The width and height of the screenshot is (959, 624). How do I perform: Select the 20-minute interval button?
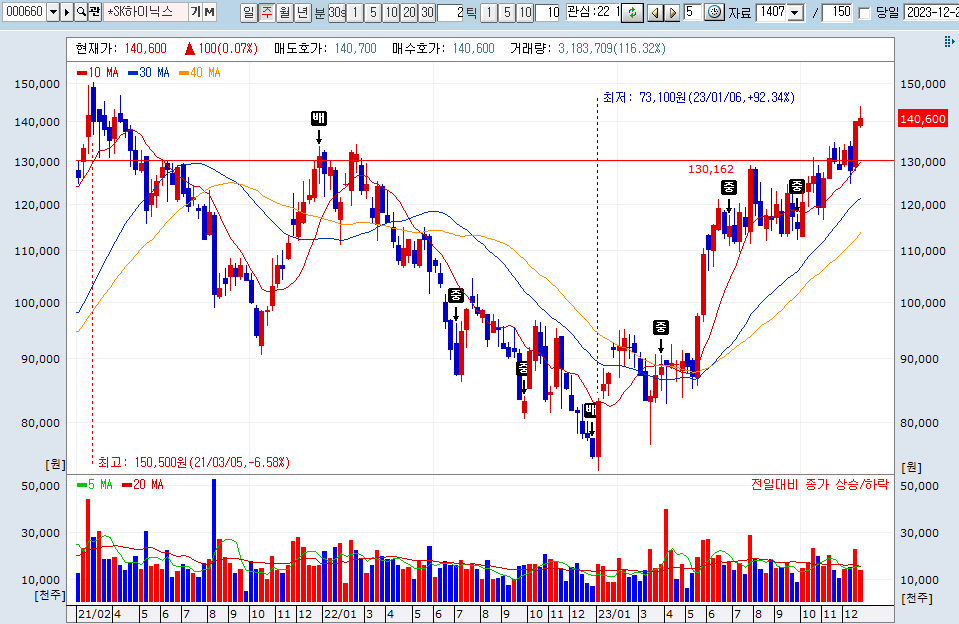point(410,12)
